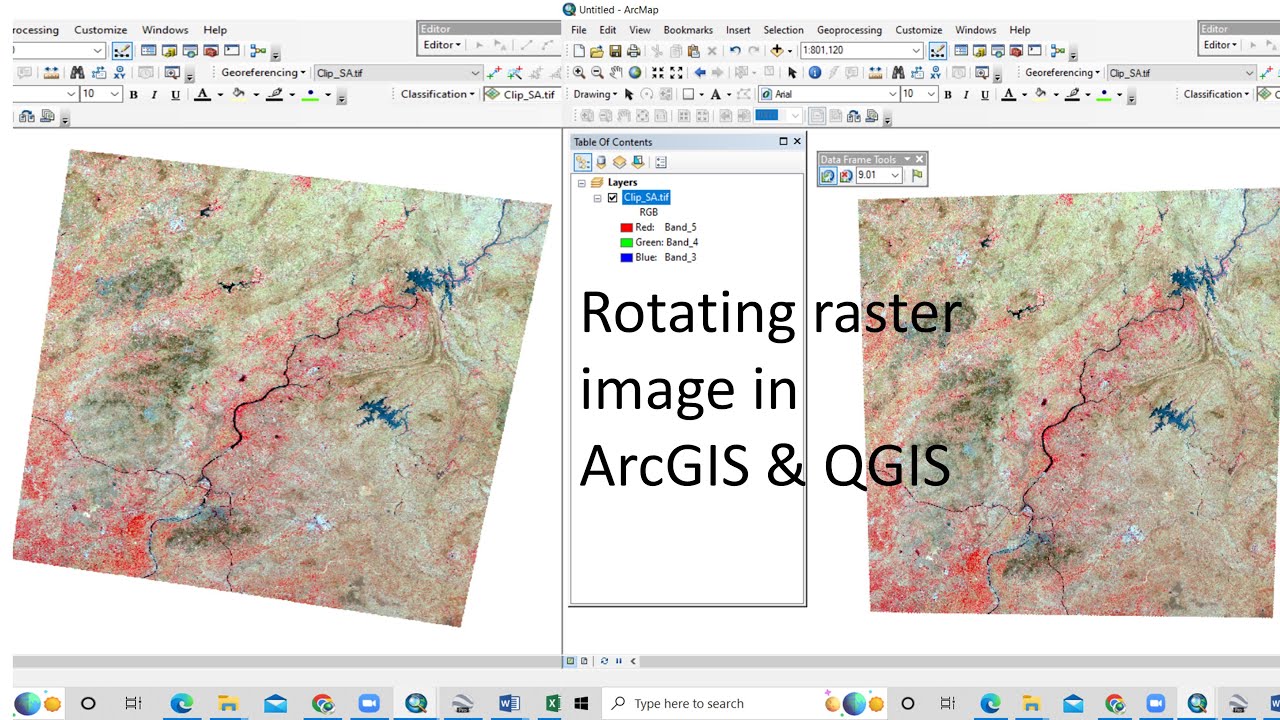Collapse the Clip_SA.tif layer node

tap(597, 198)
